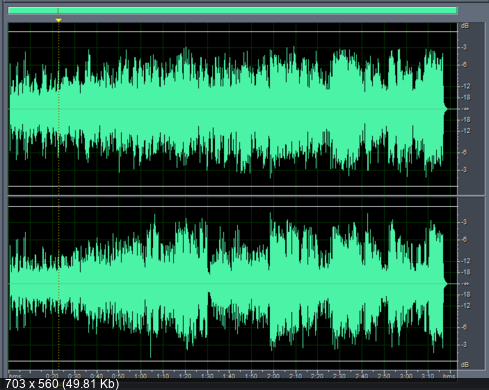Screen dimensions: 489x390
Task: Click the green overview bar above the waveform
Action: click(232, 11)
